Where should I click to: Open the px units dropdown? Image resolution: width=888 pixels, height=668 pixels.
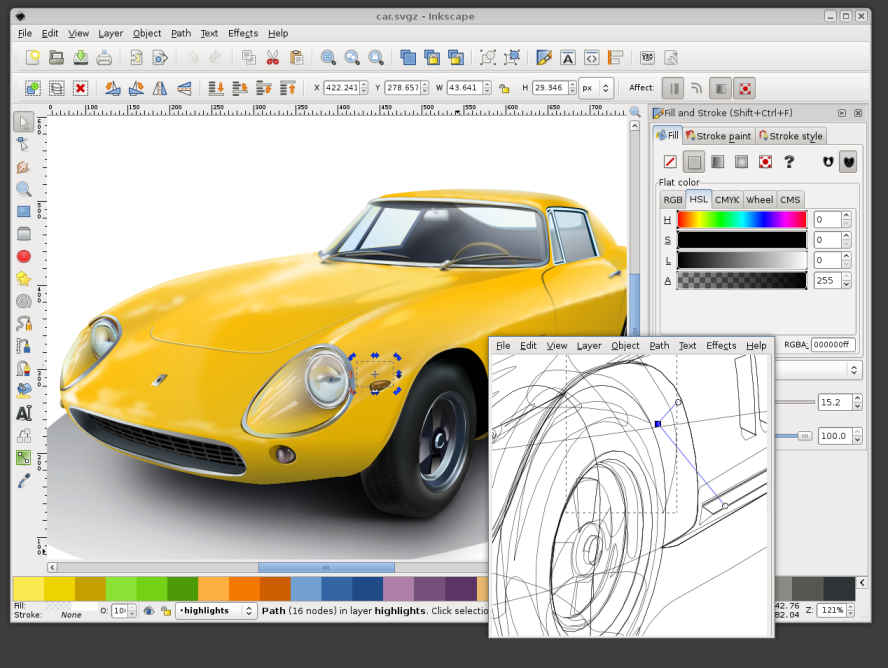coord(596,88)
